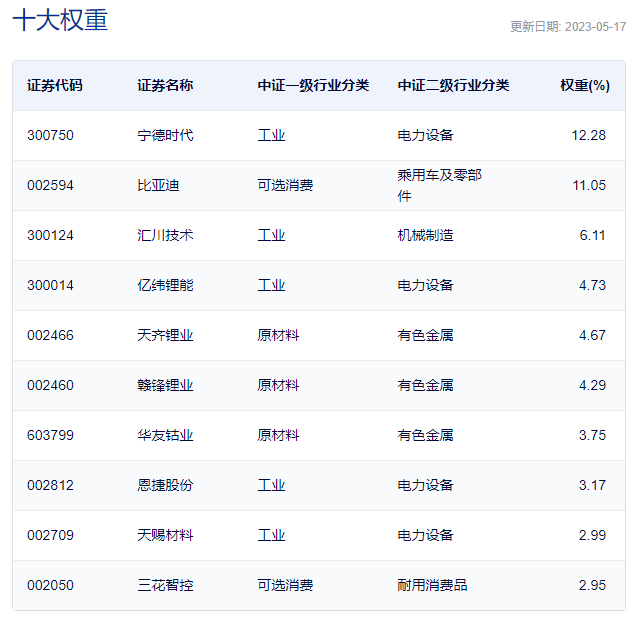Click the 中证二级行业分类 column header

[x=453, y=86]
